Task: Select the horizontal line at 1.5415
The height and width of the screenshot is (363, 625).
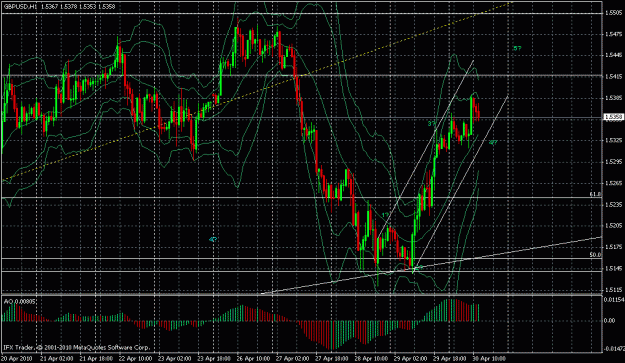Action: (x=302, y=75)
